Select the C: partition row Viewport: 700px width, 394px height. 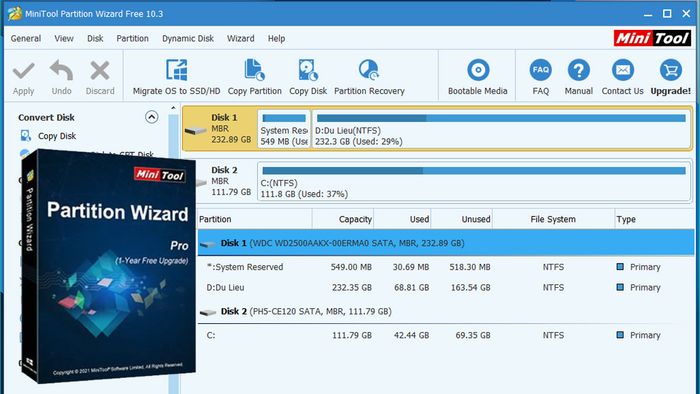click(x=446, y=335)
